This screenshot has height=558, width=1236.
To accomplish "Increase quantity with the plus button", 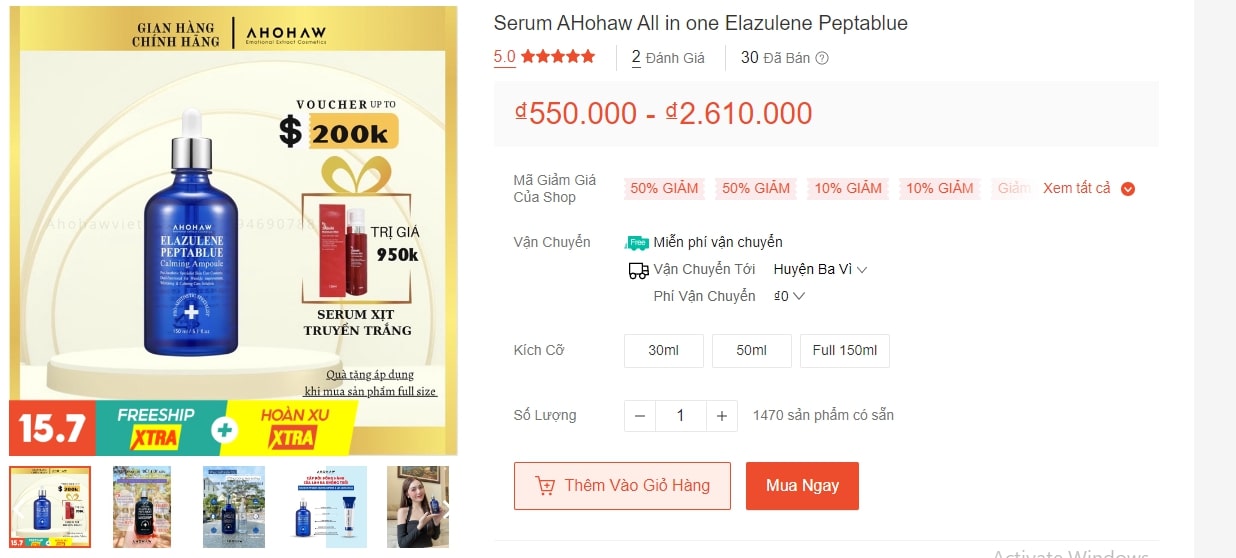I will [x=721, y=416].
